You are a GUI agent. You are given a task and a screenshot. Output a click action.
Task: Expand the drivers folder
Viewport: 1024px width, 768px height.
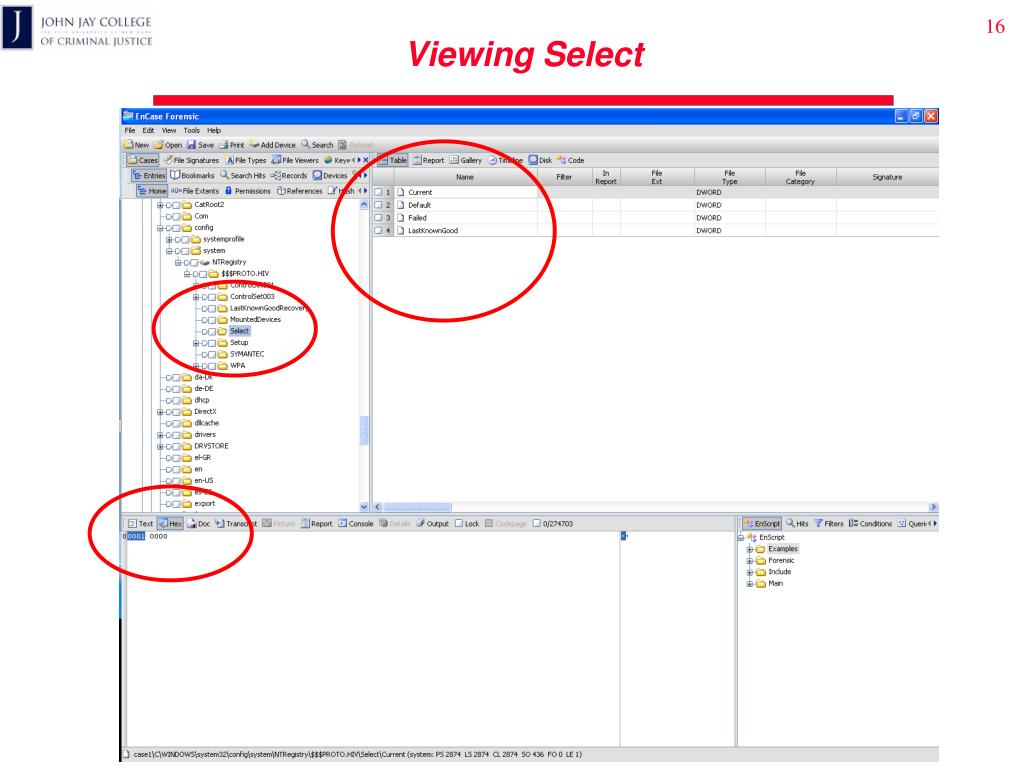click(160, 435)
